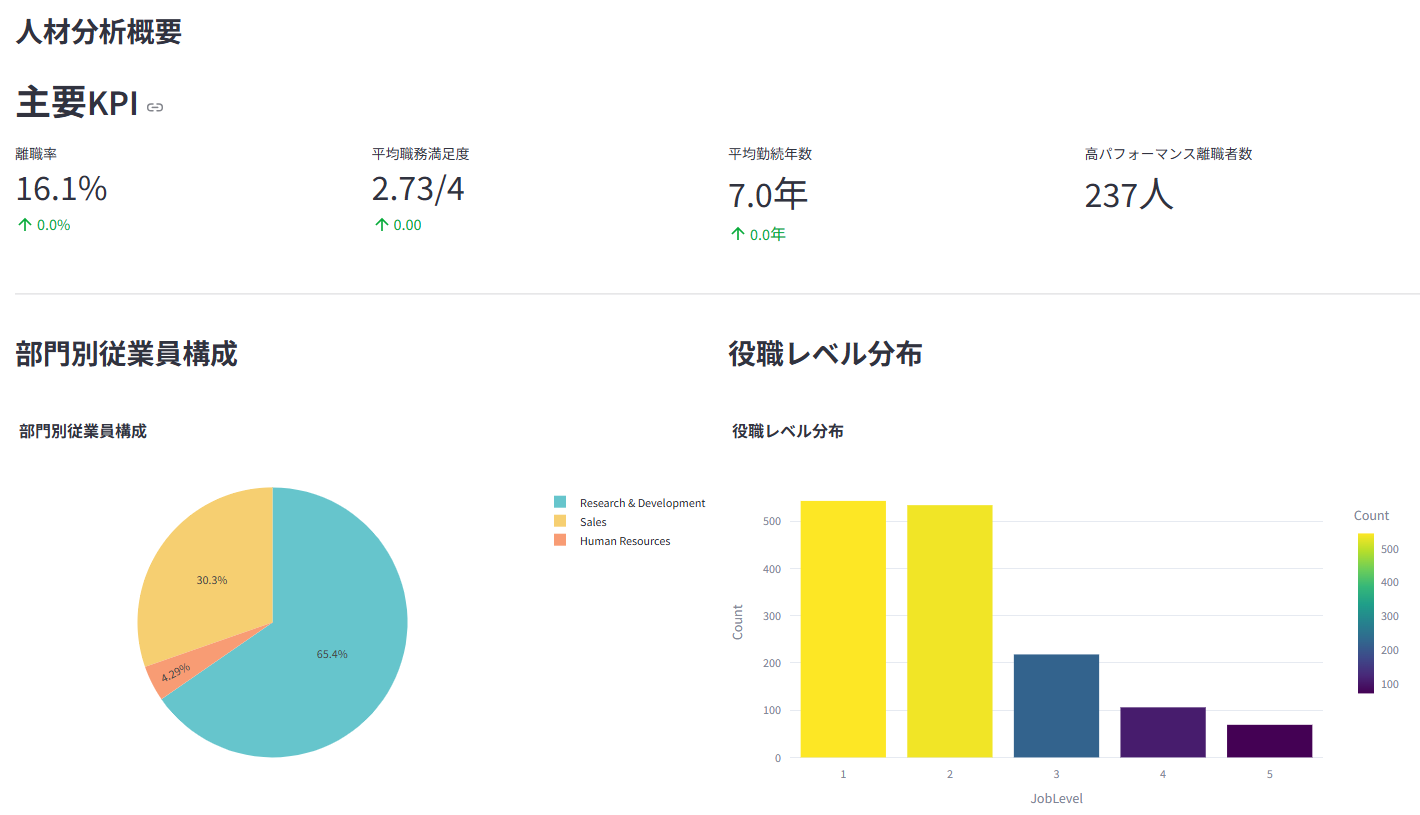Click the 16.1% 離職率 metric value

[x=60, y=190]
